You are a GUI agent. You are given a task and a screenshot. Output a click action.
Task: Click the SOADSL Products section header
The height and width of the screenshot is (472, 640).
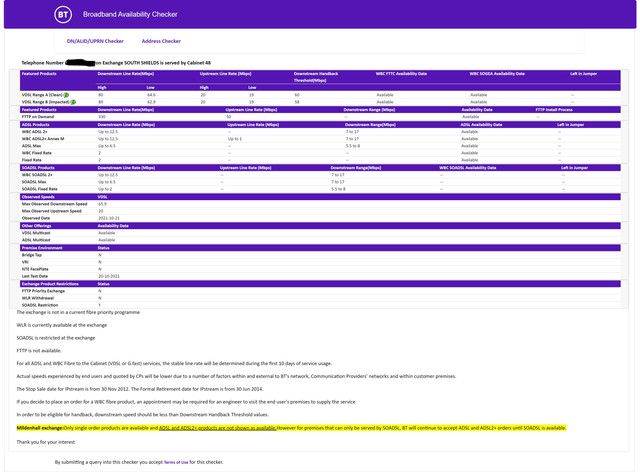pyautogui.click(x=39, y=168)
